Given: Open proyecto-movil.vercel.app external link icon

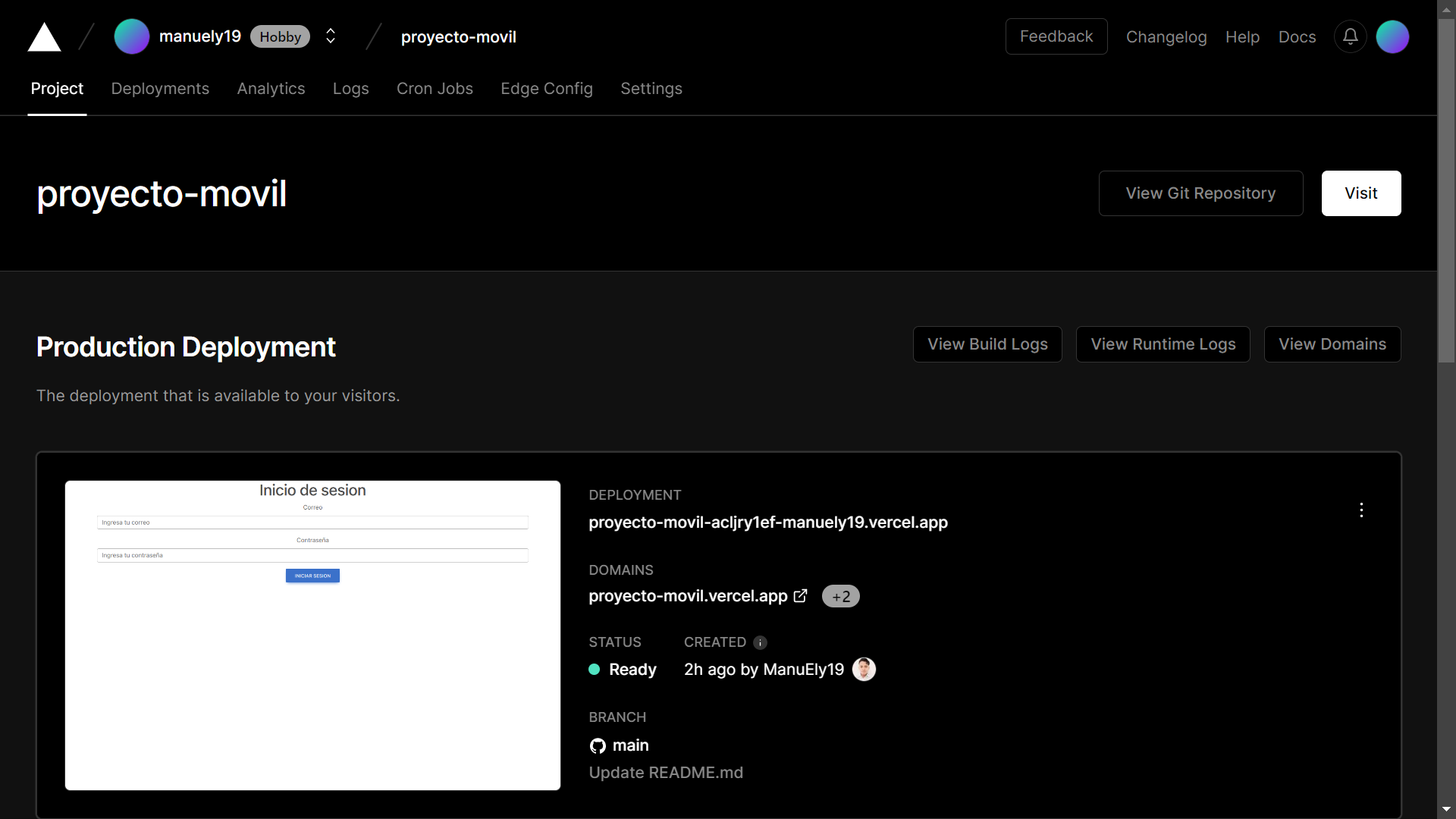Looking at the screenshot, I should [800, 596].
